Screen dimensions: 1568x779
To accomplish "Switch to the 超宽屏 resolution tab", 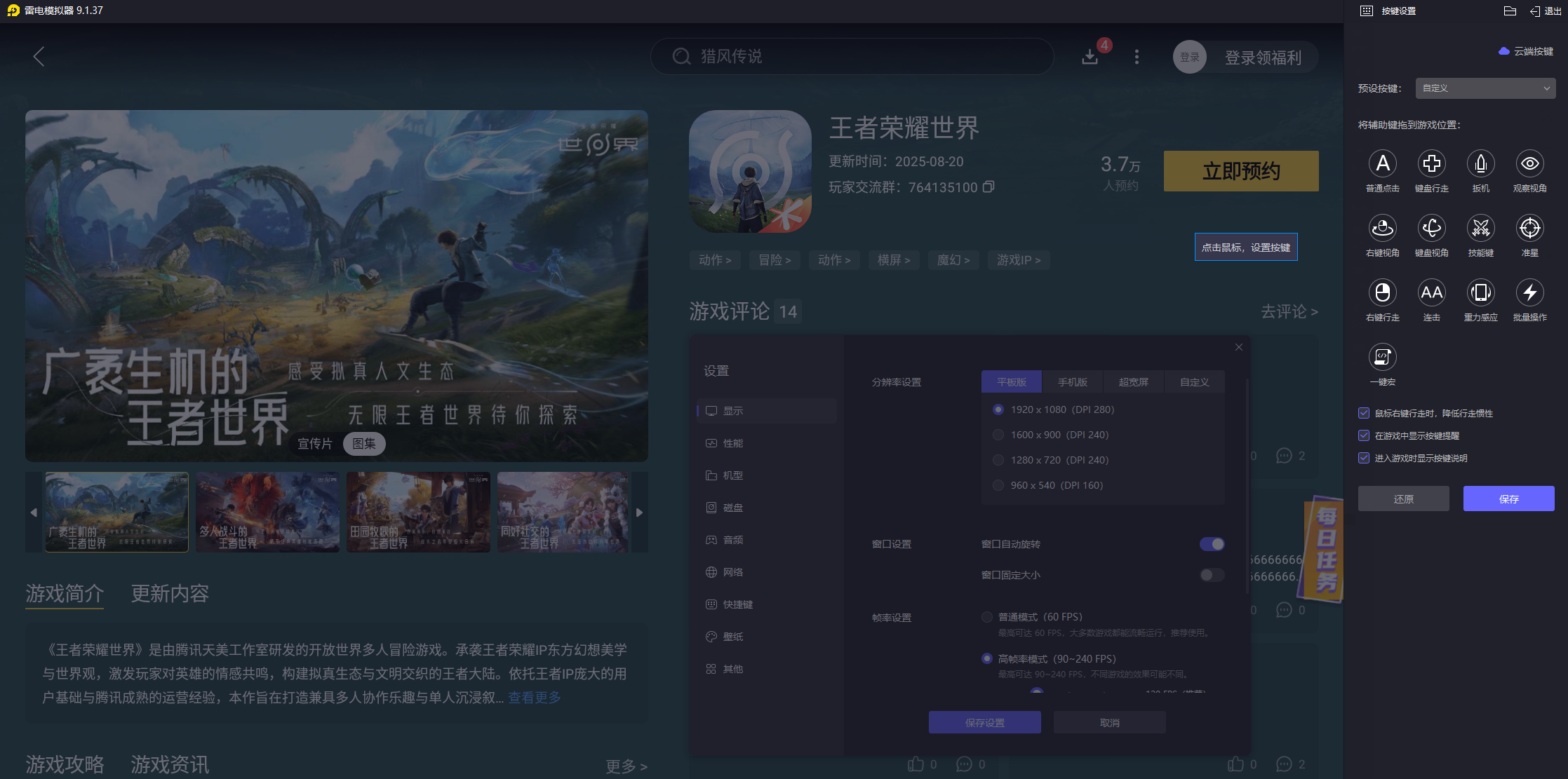I will tap(1134, 382).
